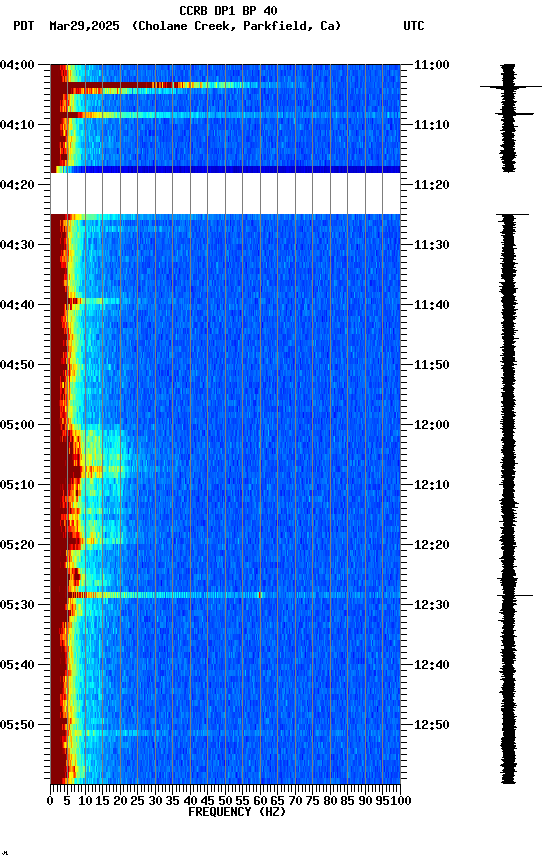Click the dark blue band before the data gap

coord(225,170)
